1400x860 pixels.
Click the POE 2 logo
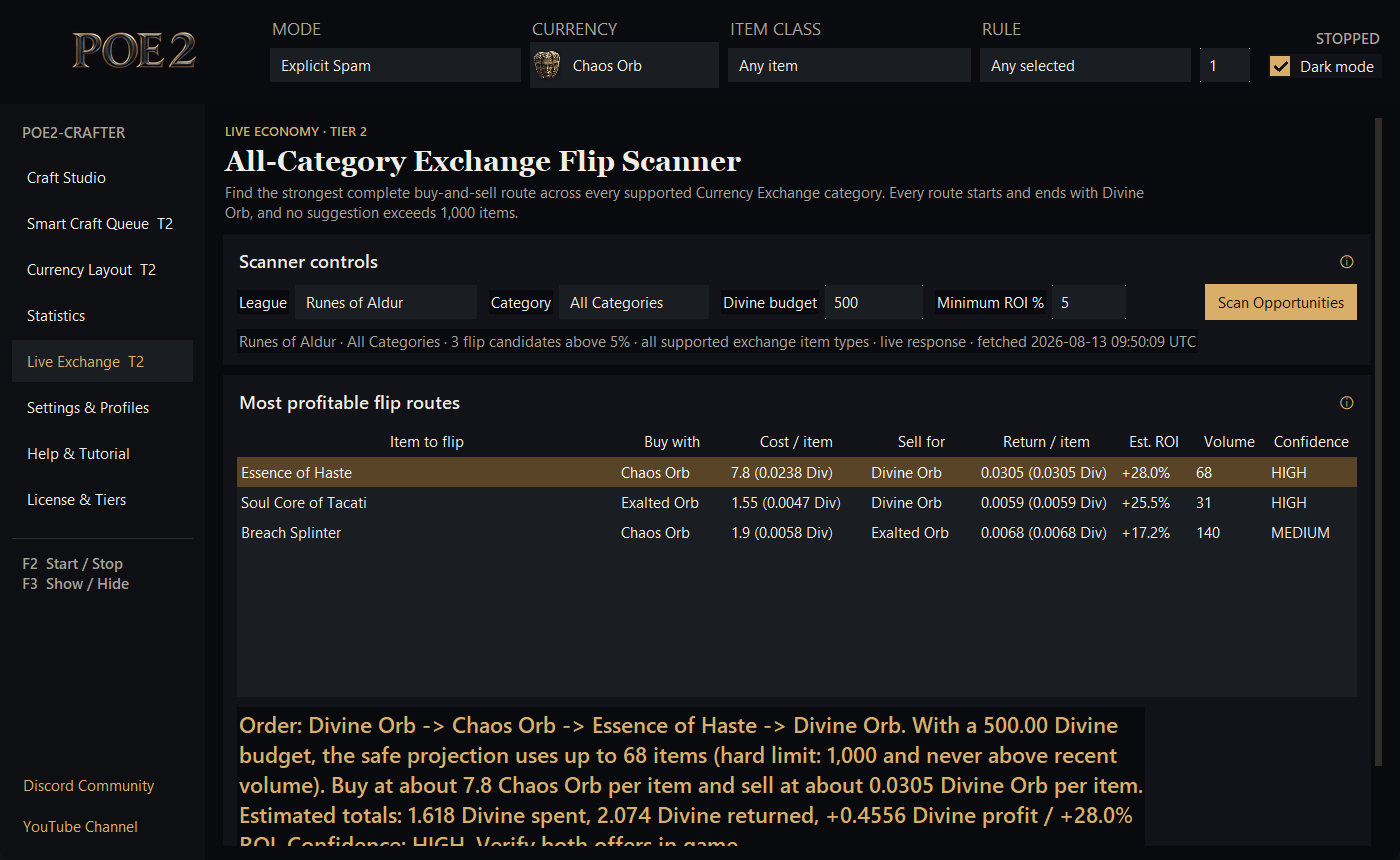coord(133,51)
